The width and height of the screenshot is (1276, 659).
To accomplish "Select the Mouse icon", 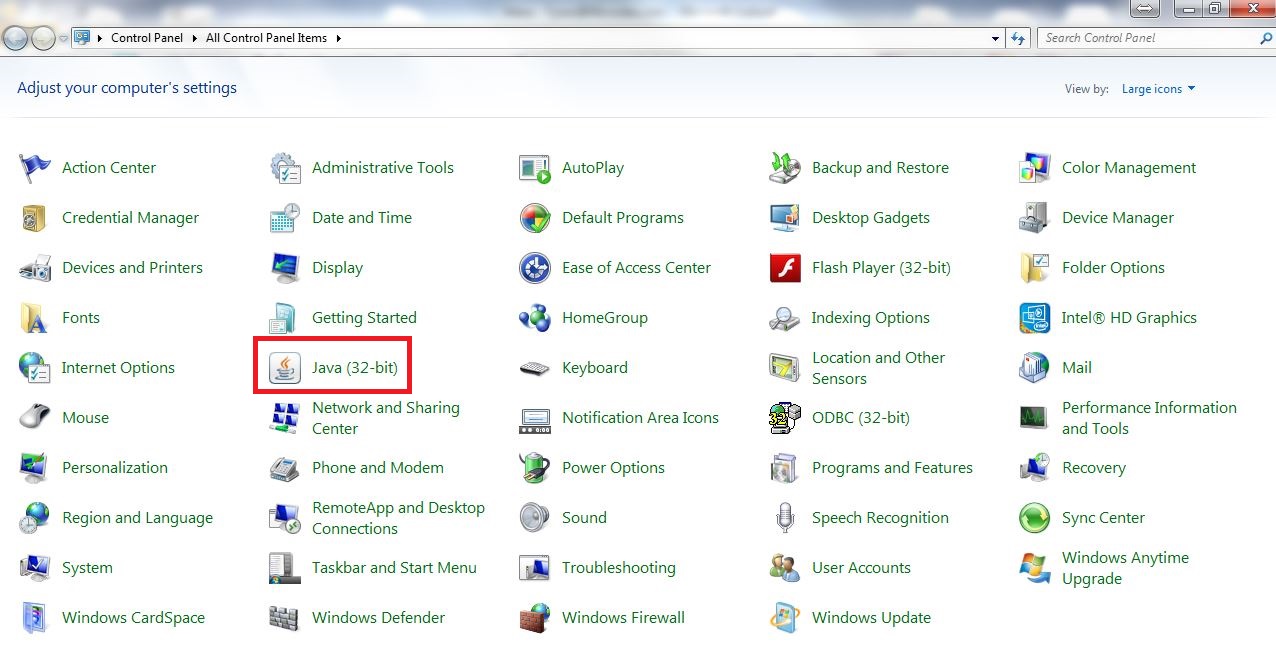I will (35, 418).
